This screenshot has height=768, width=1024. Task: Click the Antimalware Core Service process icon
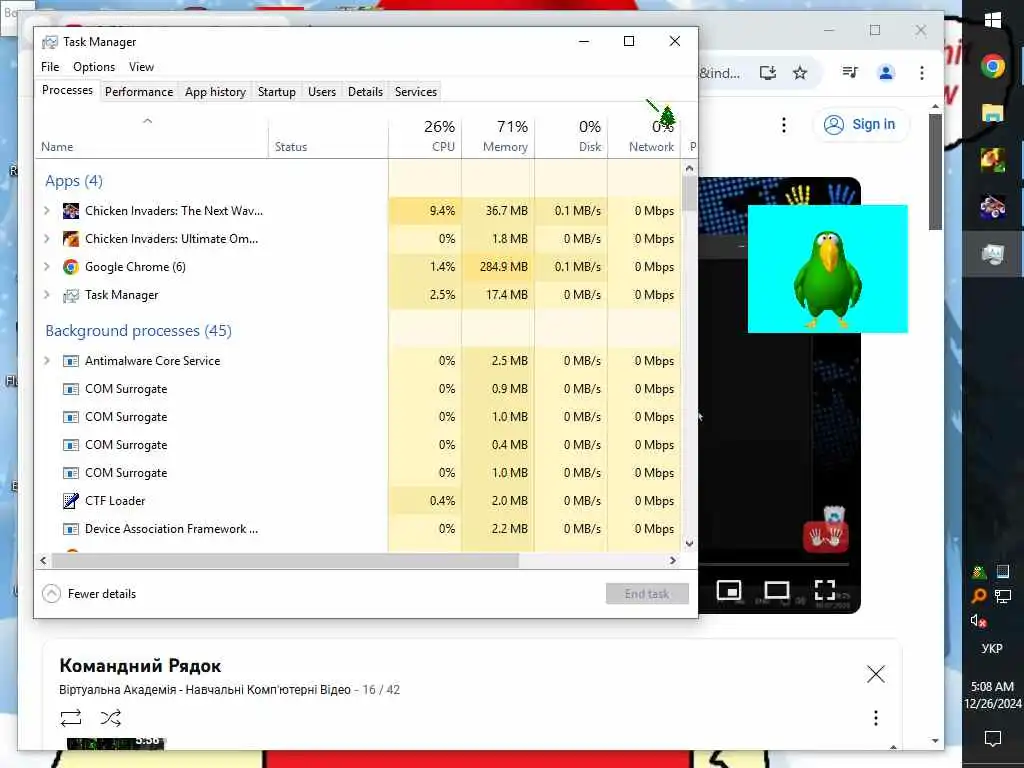[71, 361]
